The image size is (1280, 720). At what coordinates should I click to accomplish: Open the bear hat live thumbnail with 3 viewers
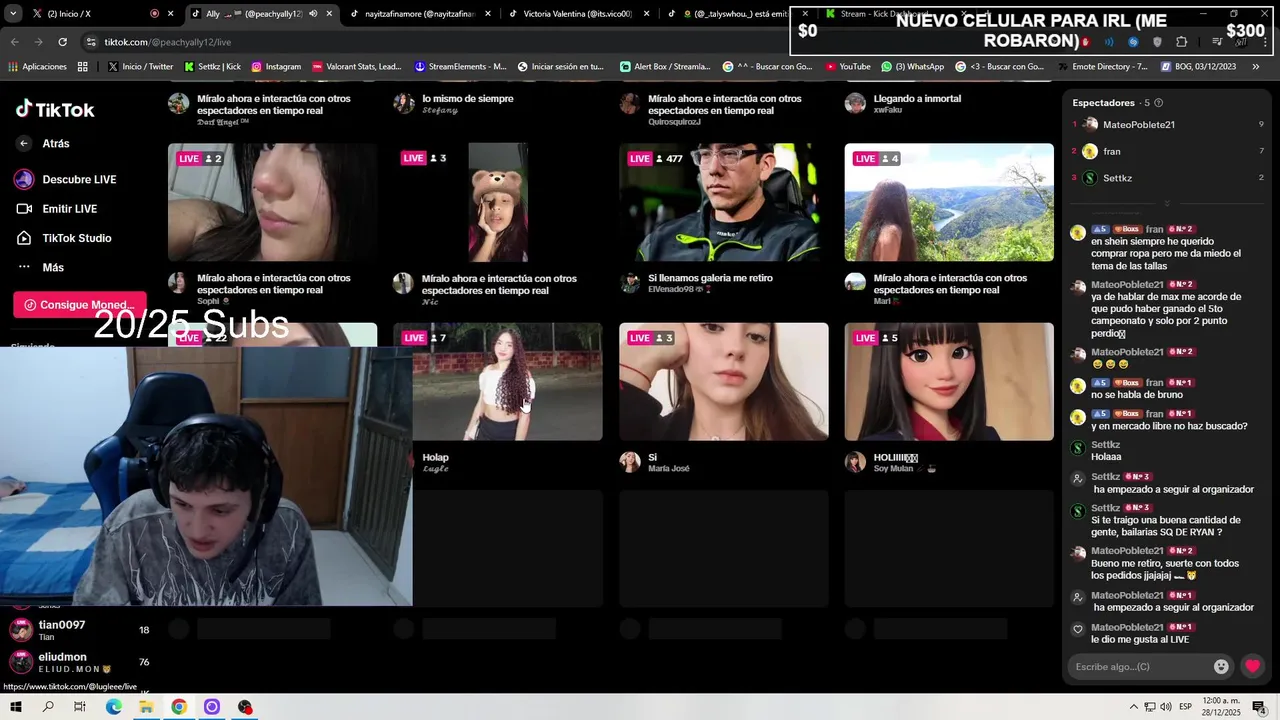click(x=498, y=202)
